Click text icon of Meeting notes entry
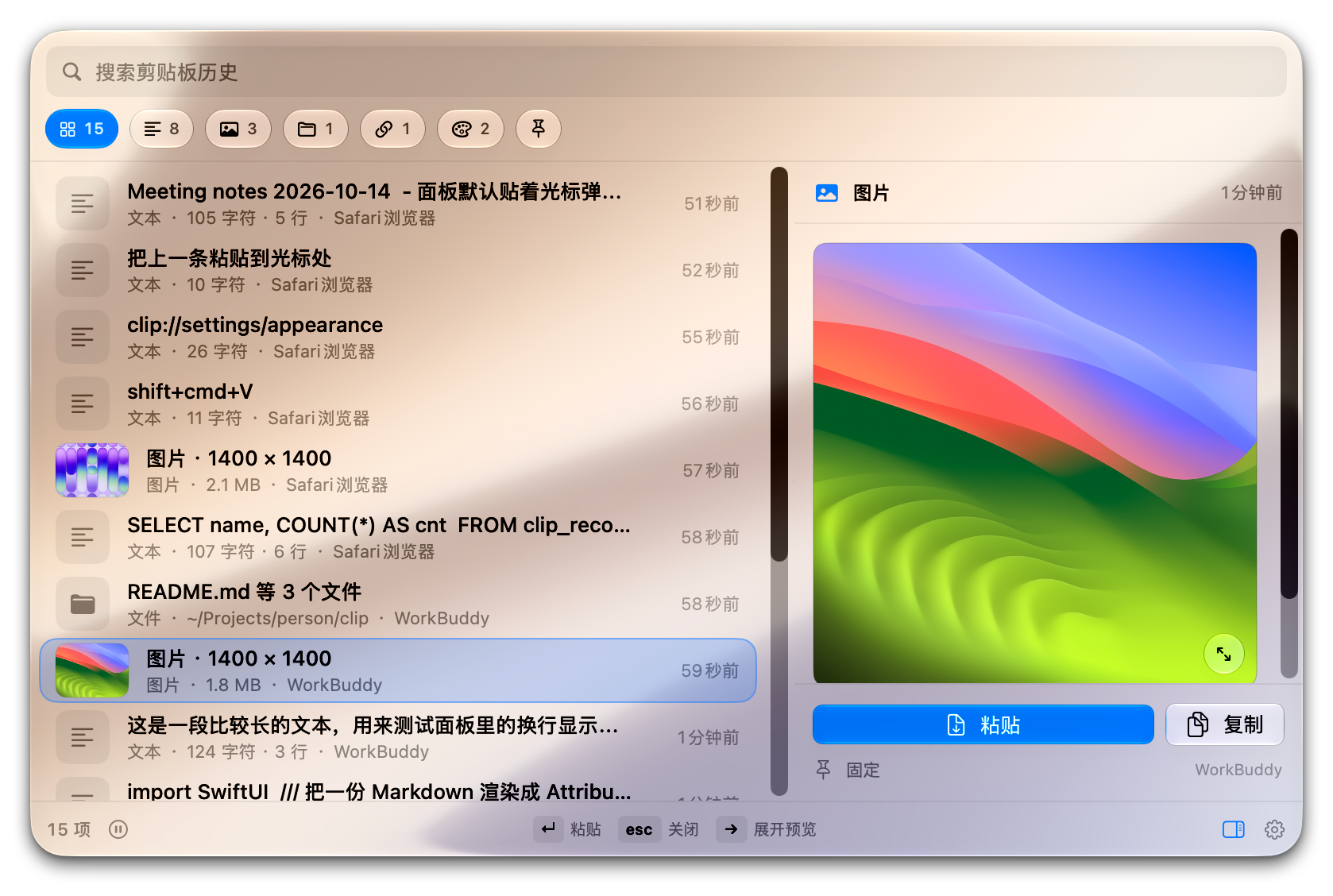 83,203
